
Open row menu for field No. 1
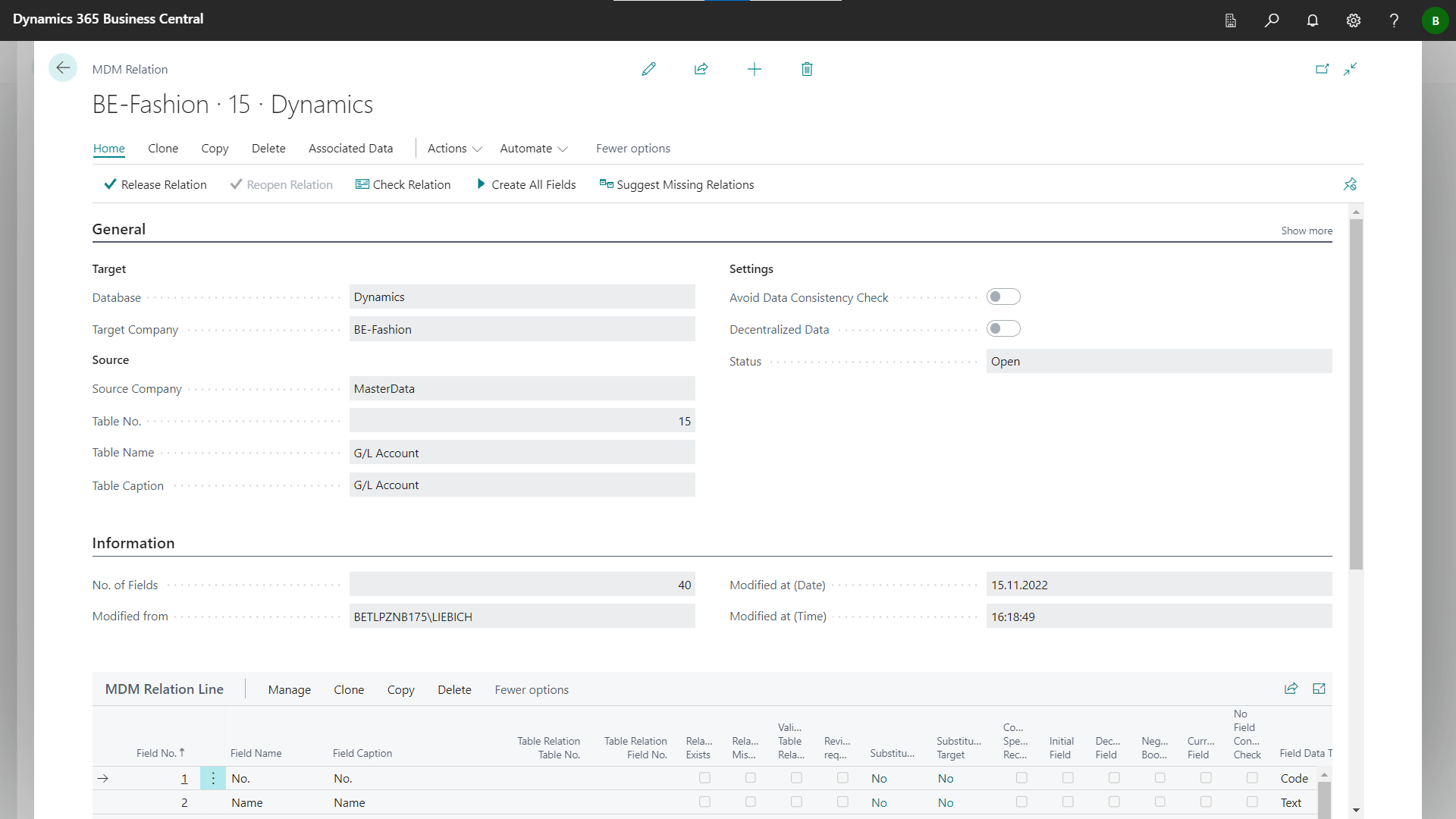coord(213,778)
